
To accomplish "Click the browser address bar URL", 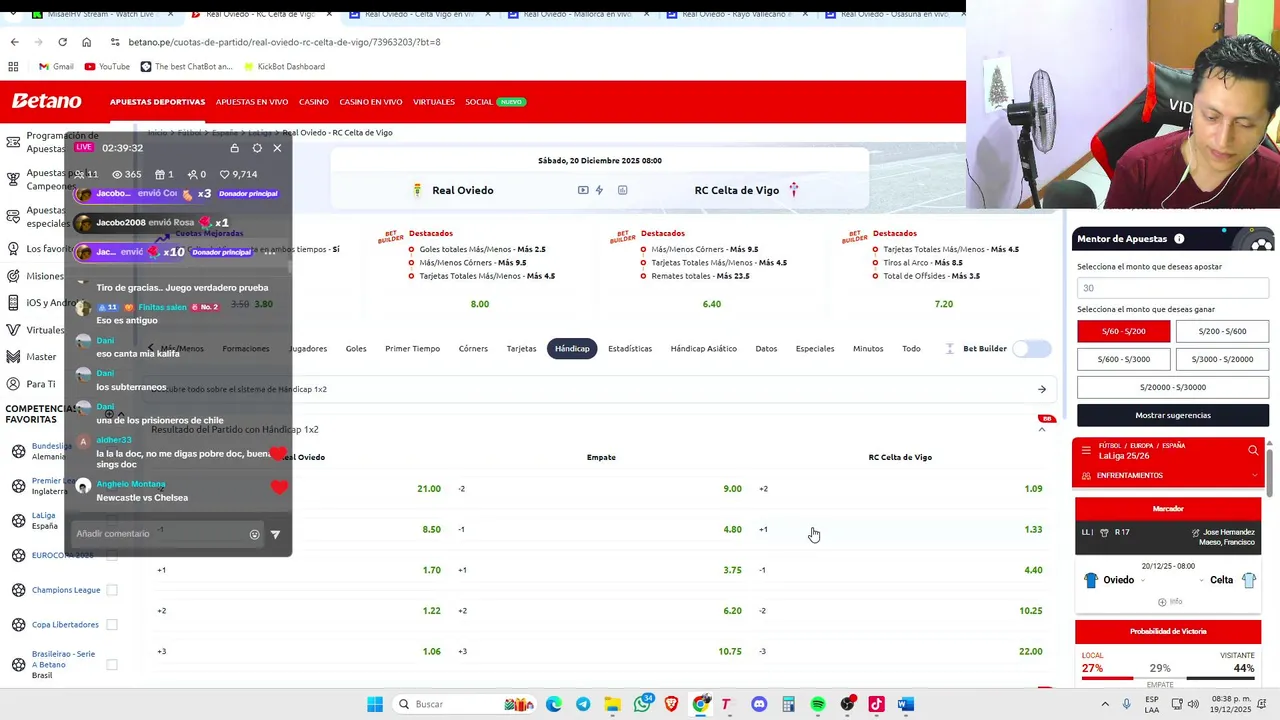I will 284,42.
